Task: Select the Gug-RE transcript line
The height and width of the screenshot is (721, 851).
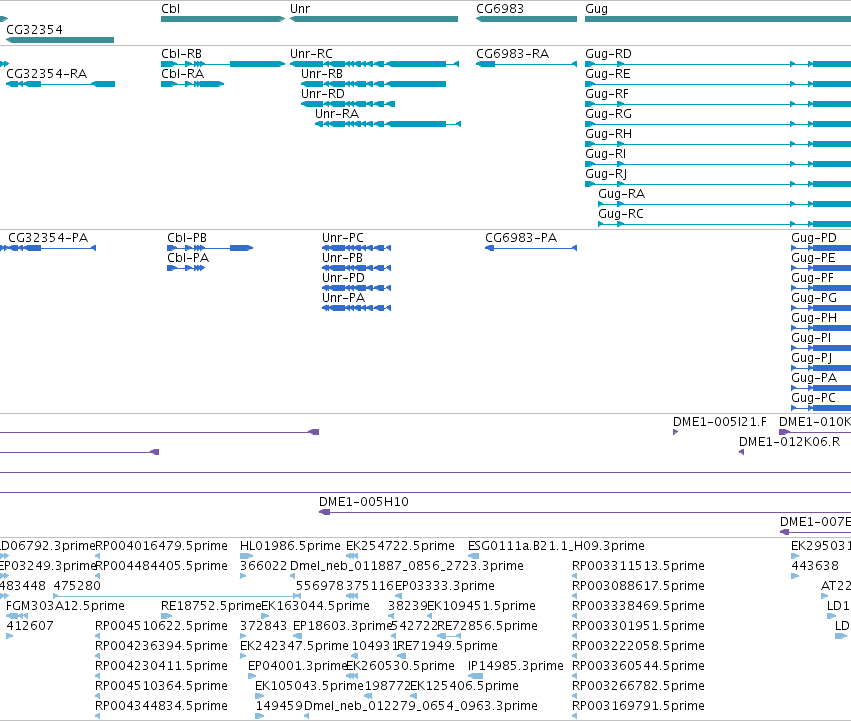Action: 718,84
